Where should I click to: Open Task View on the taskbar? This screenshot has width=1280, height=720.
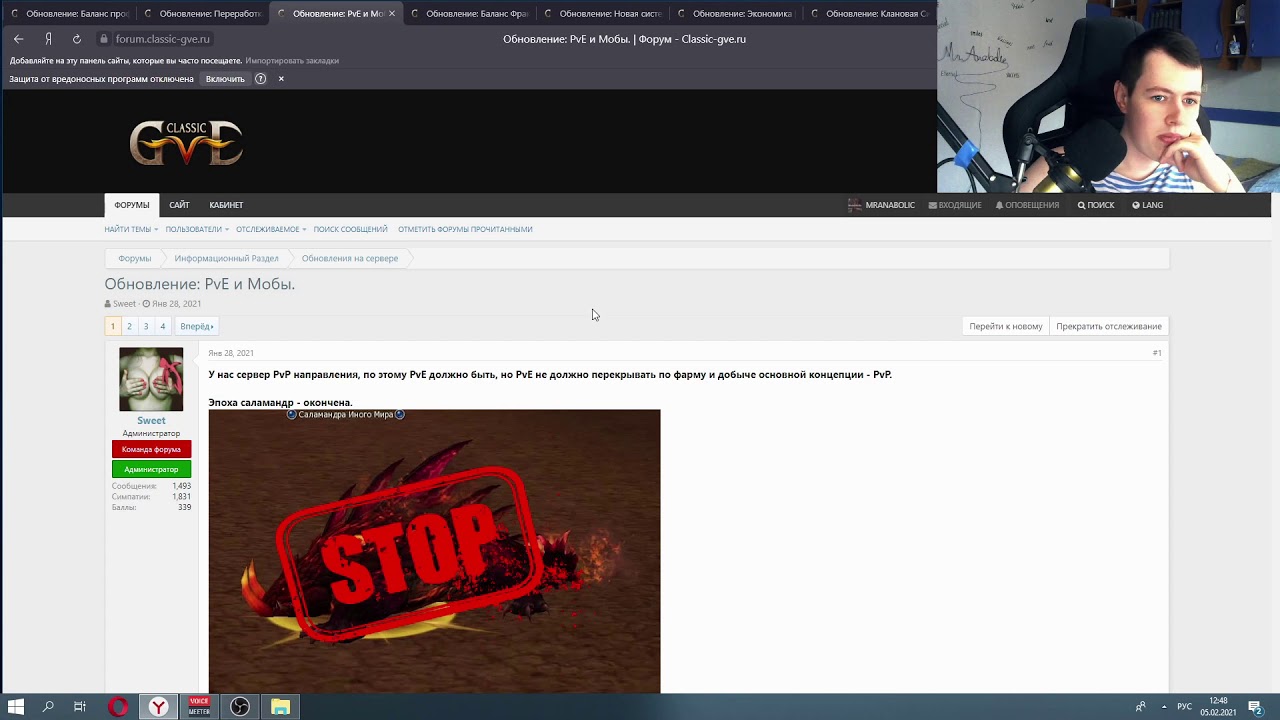80,707
